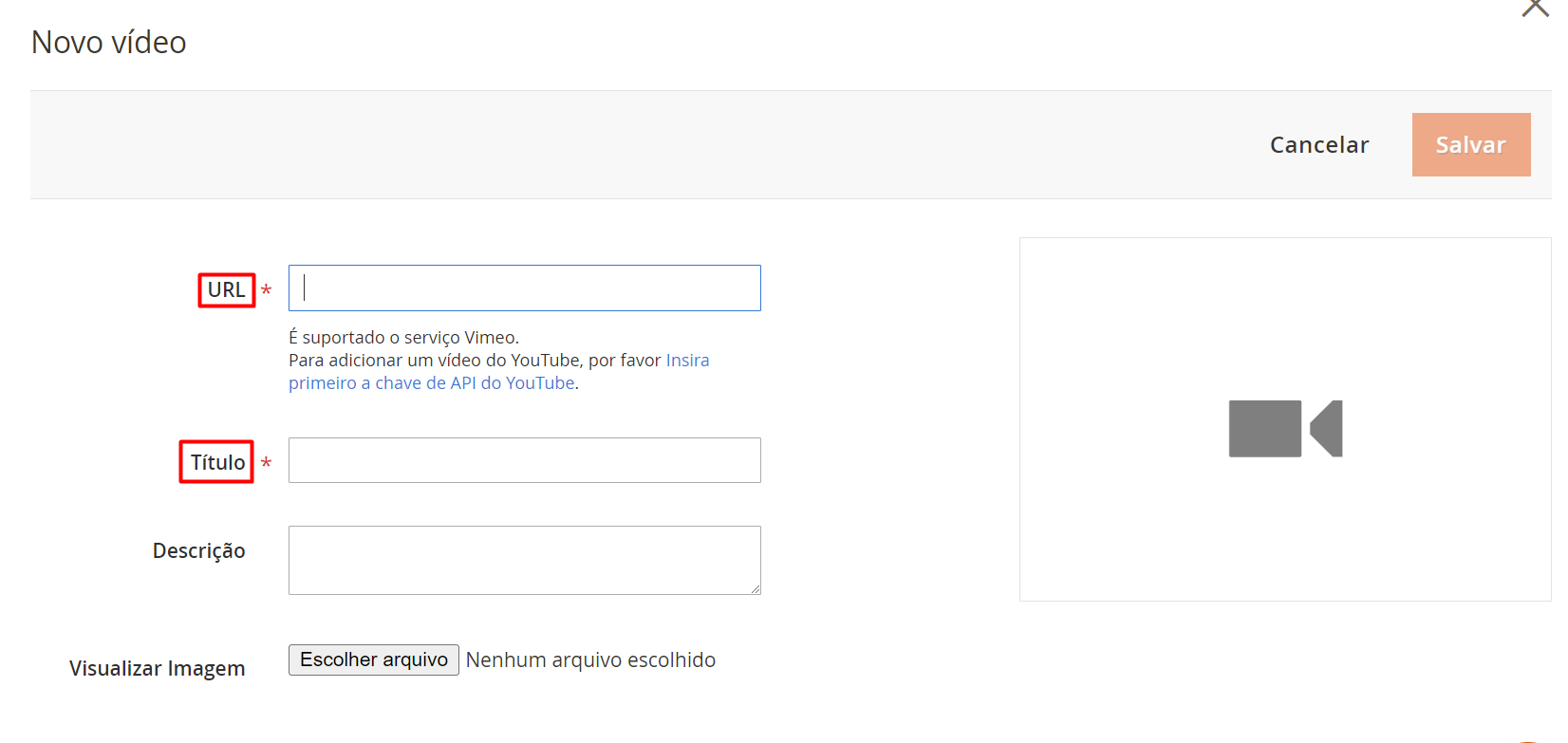Click the URL field label

[226, 290]
